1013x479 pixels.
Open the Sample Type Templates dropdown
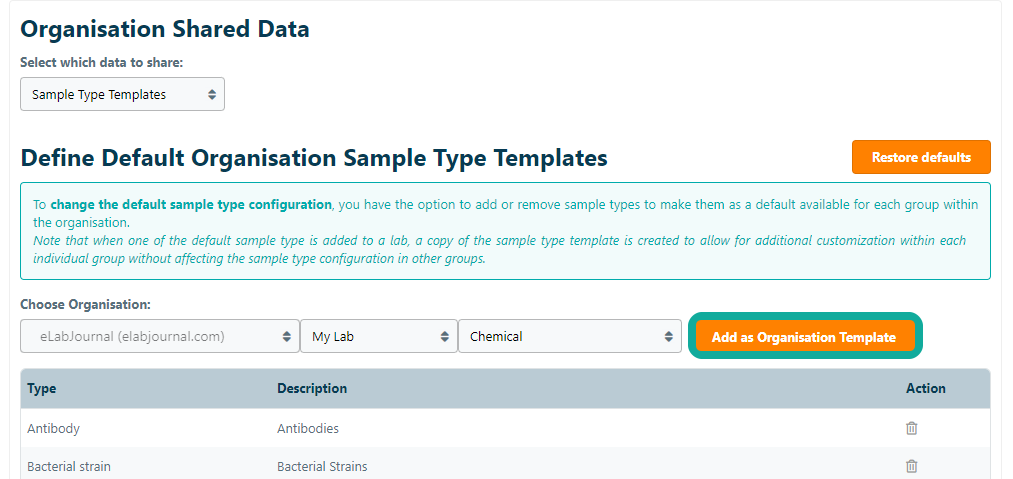tap(122, 95)
